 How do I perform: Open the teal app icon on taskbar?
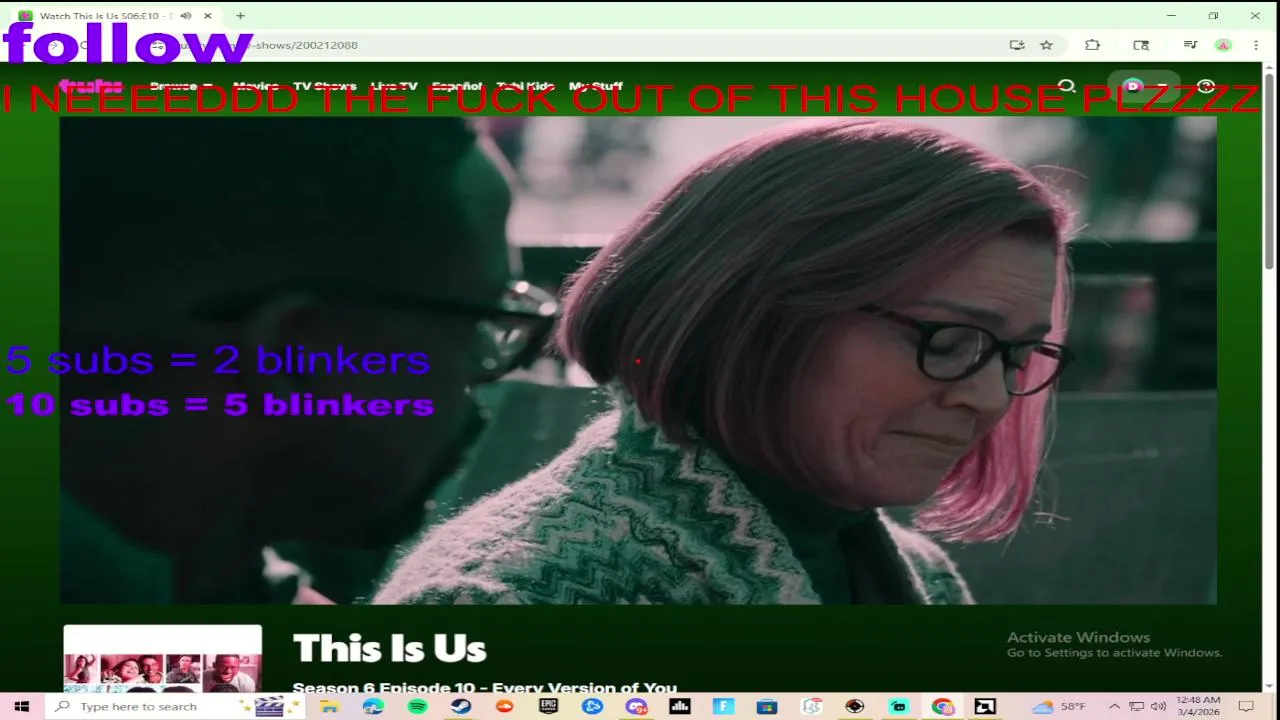tap(898, 706)
